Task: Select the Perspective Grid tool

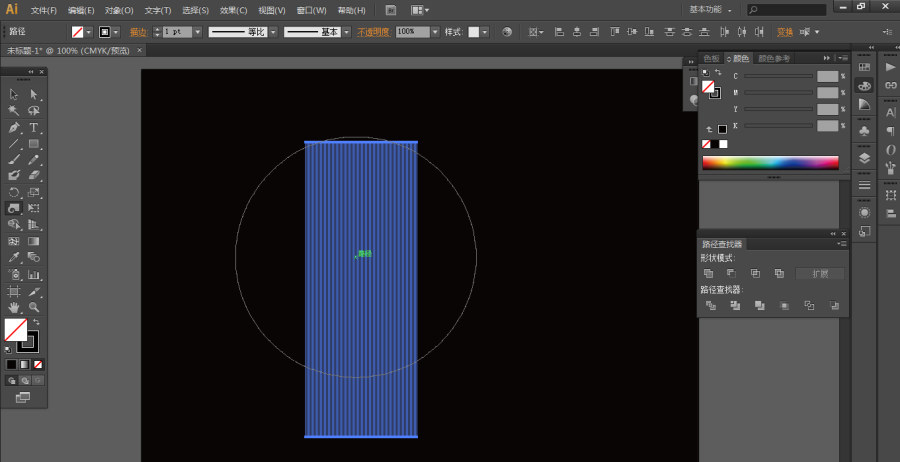Action: 33,224
